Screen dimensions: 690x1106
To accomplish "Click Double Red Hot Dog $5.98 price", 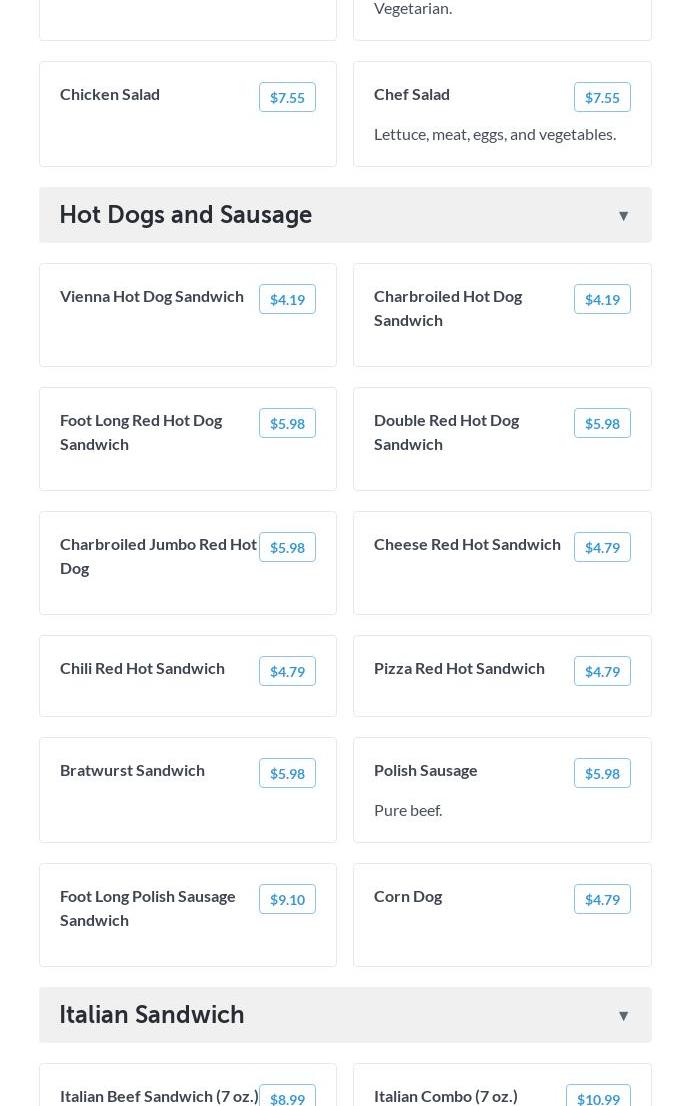I will click(602, 423).
